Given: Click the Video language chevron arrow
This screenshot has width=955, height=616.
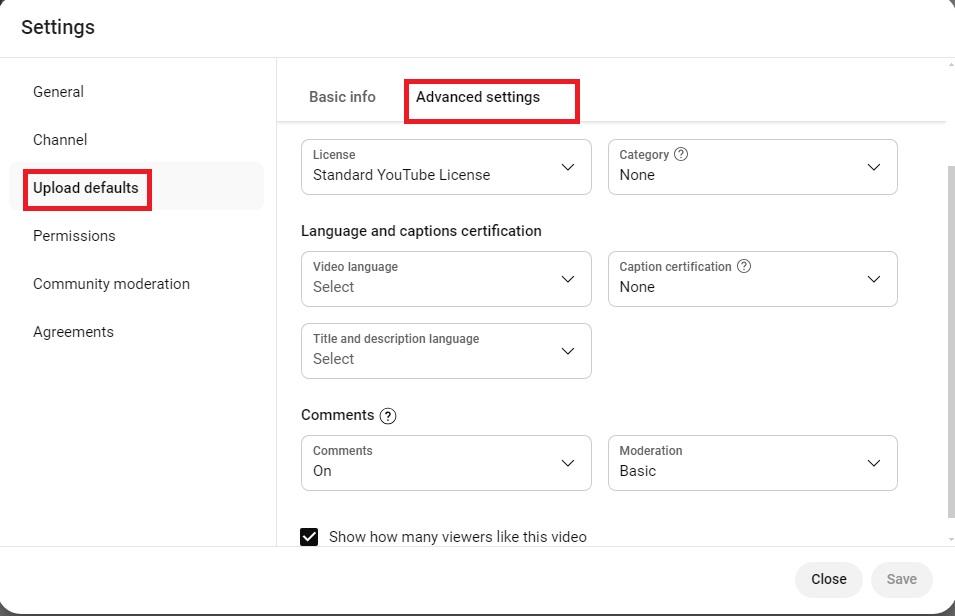Looking at the screenshot, I should point(568,279).
